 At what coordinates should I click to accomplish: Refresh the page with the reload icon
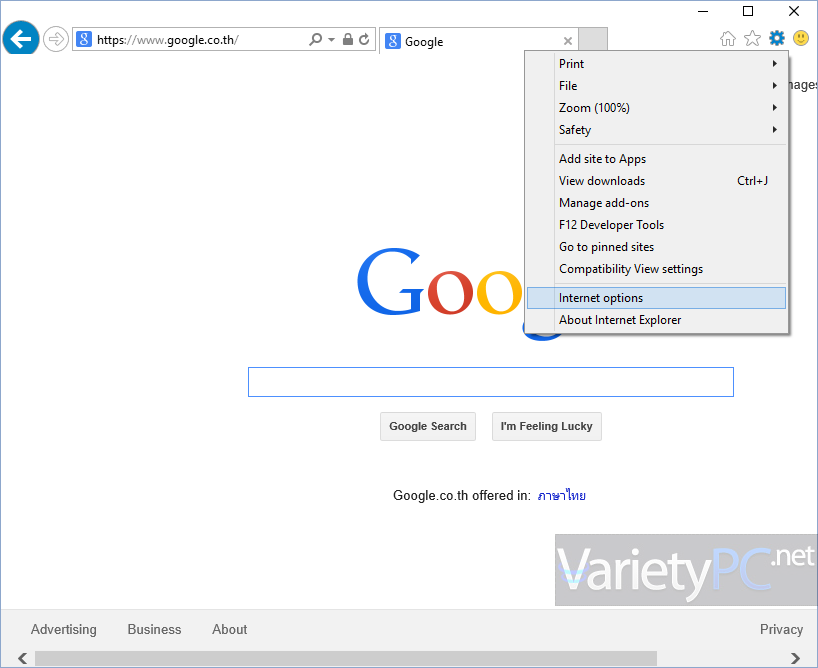tap(364, 39)
